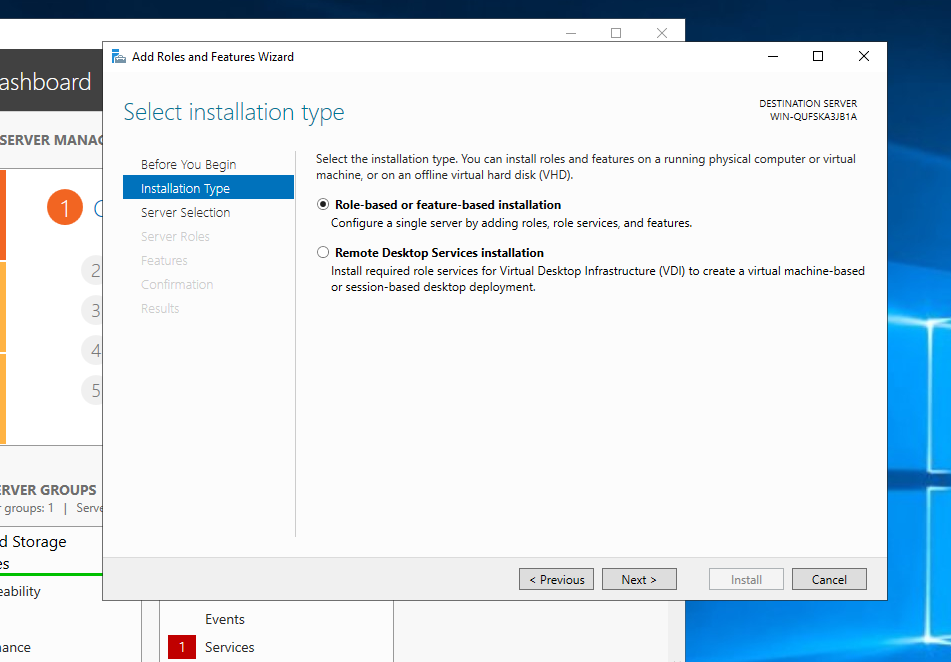This screenshot has height=662, width=951.
Task: Open Events in the Server Manager tile
Action: pyautogui.click(x=224, y=619)
